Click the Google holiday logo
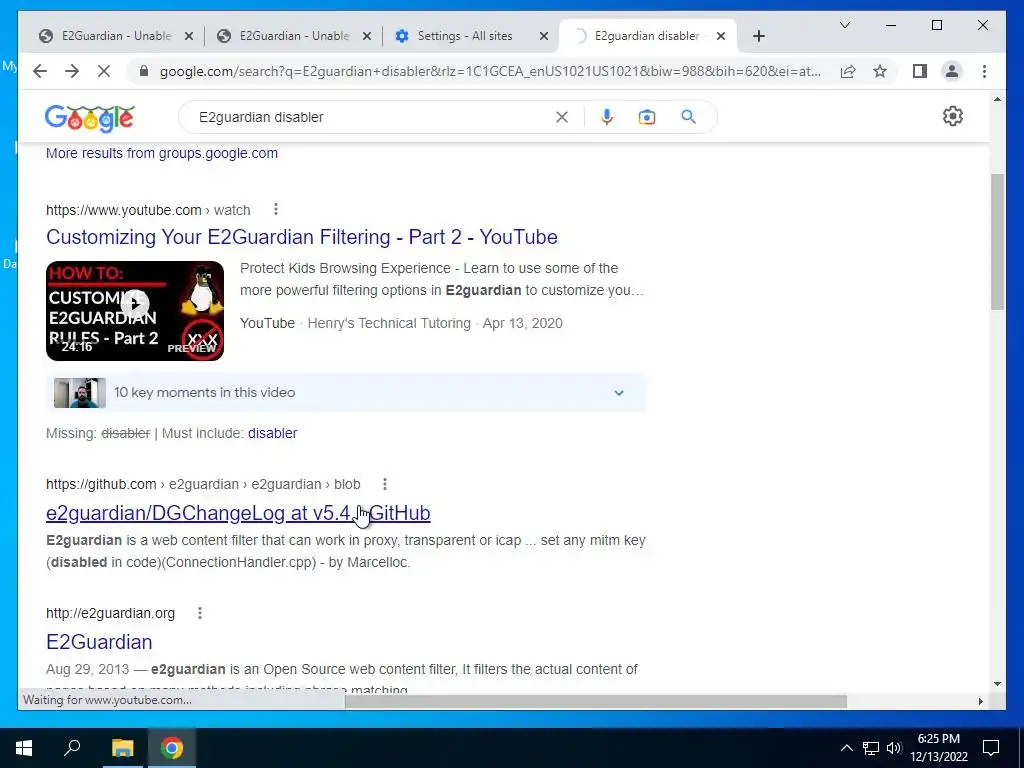This screenshot has width=1024, height=768. [x=89, y=118]
